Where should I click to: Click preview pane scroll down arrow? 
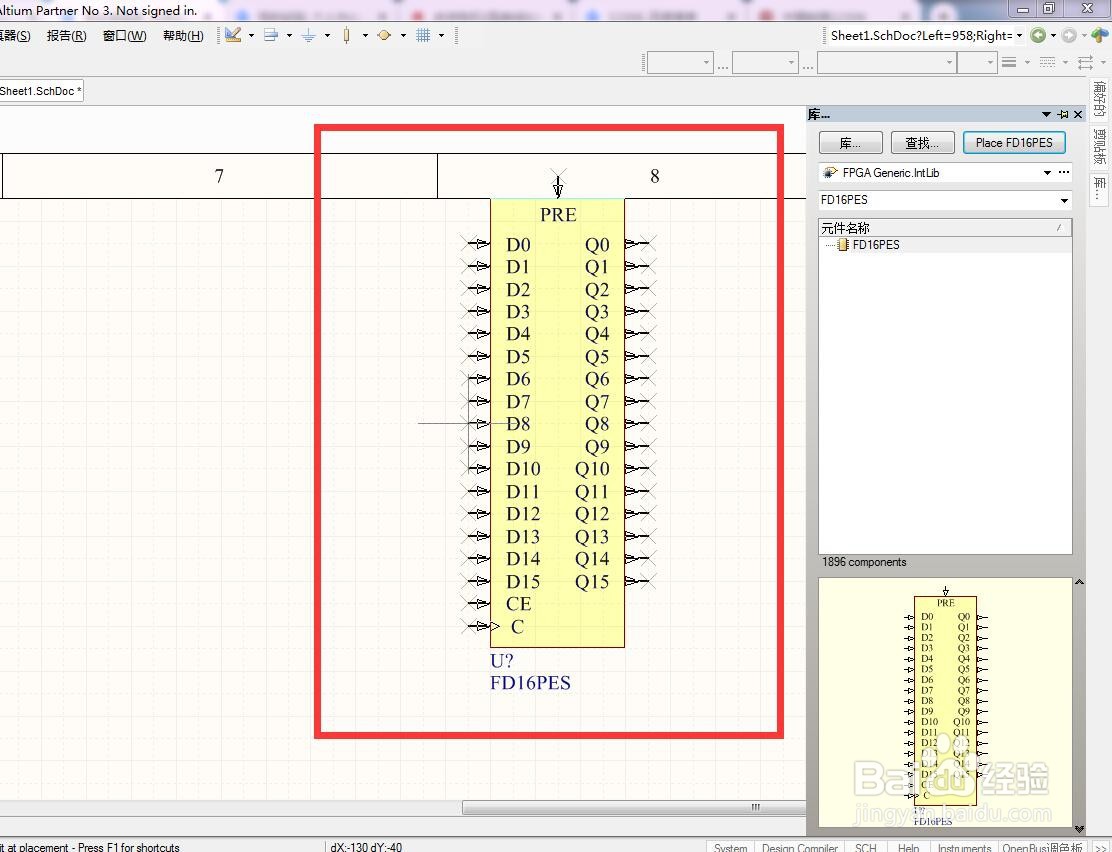click(1079, 829)
